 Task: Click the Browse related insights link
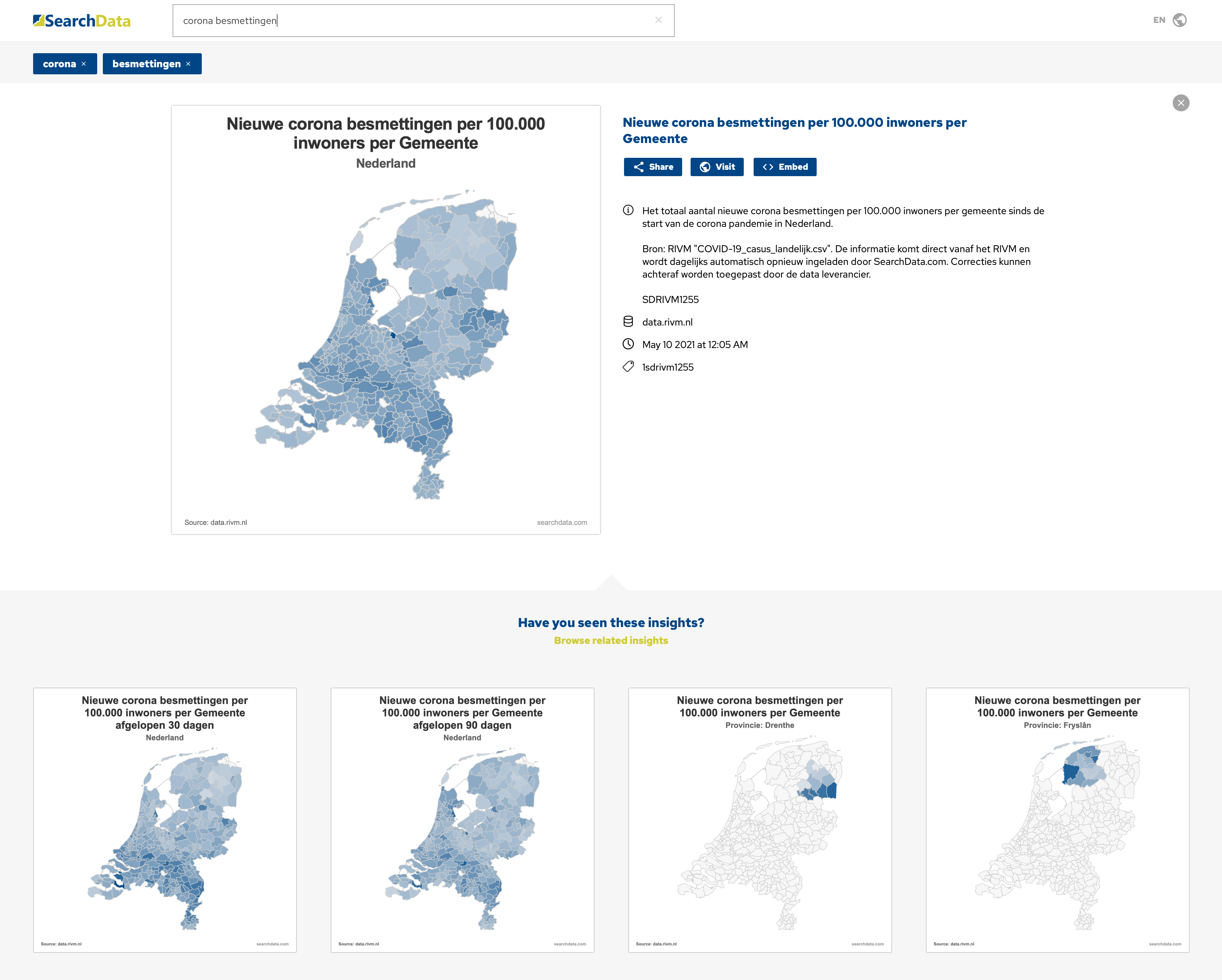click(611, 640)
